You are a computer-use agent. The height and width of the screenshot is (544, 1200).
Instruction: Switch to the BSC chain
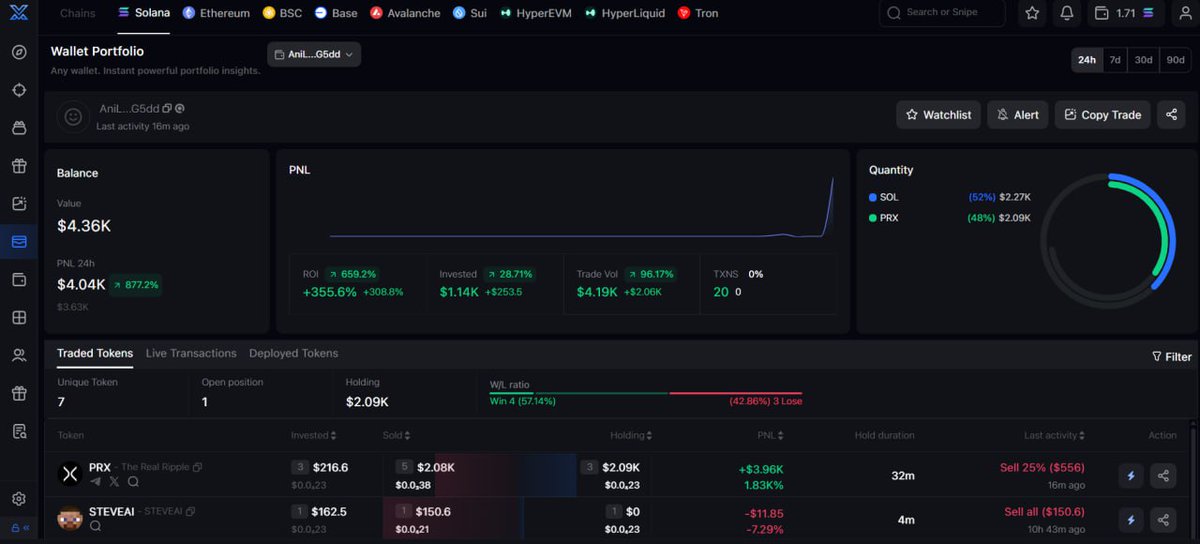(283, 13)
